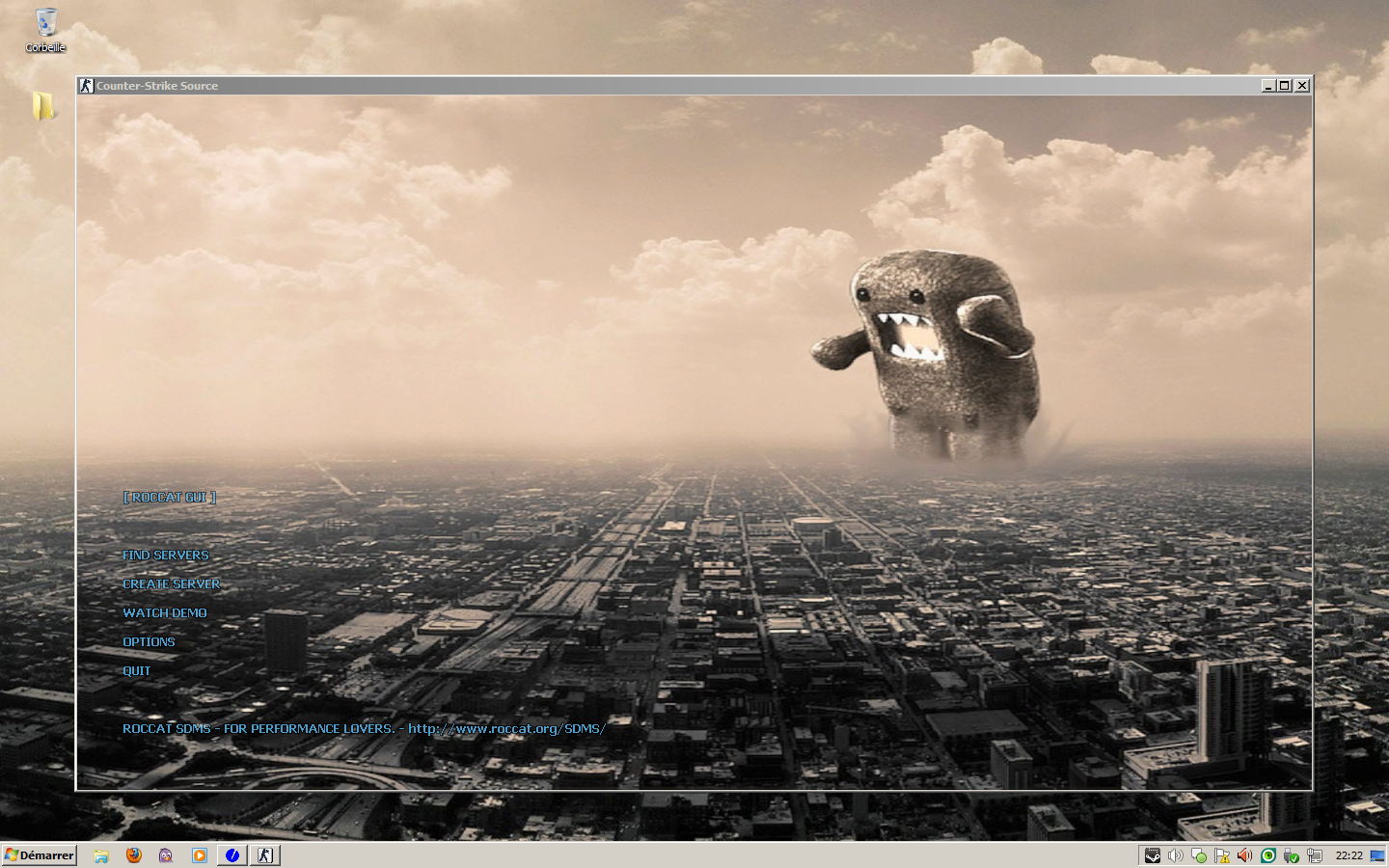Launch Firefox from the taskbar
Viewport: 1389px width, 868px height.
[x=134, y=855]
